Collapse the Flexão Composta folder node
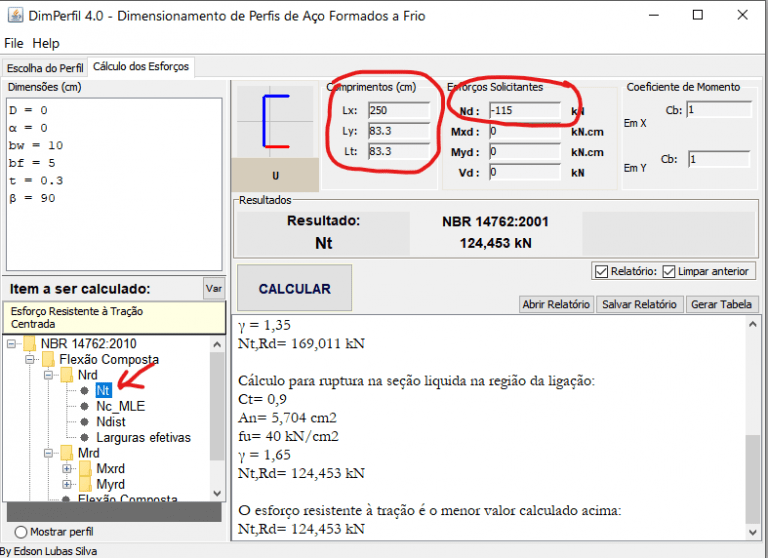The width and height of the screenshot is (768, 558). coord(30,360)
